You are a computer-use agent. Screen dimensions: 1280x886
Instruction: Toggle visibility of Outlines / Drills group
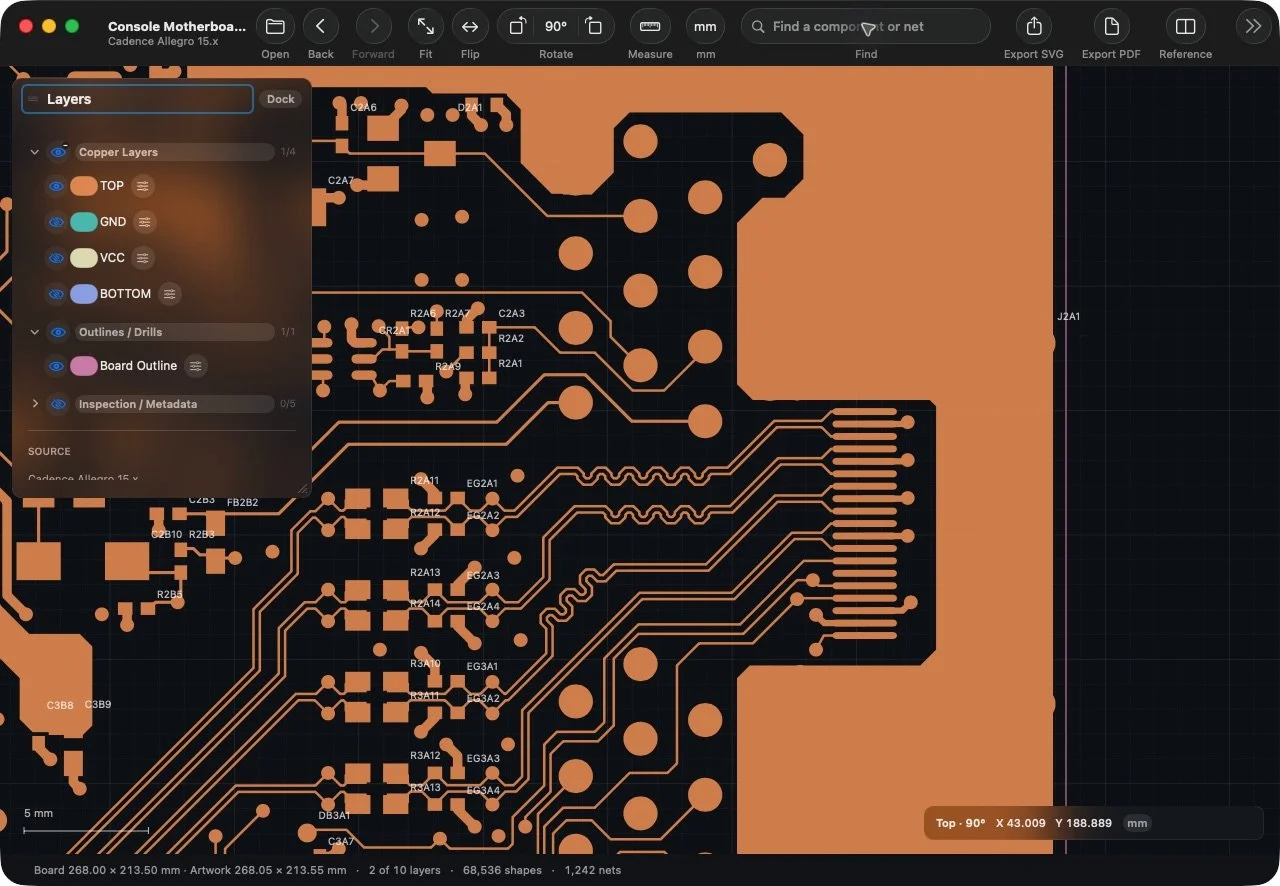tap(58, 332)
